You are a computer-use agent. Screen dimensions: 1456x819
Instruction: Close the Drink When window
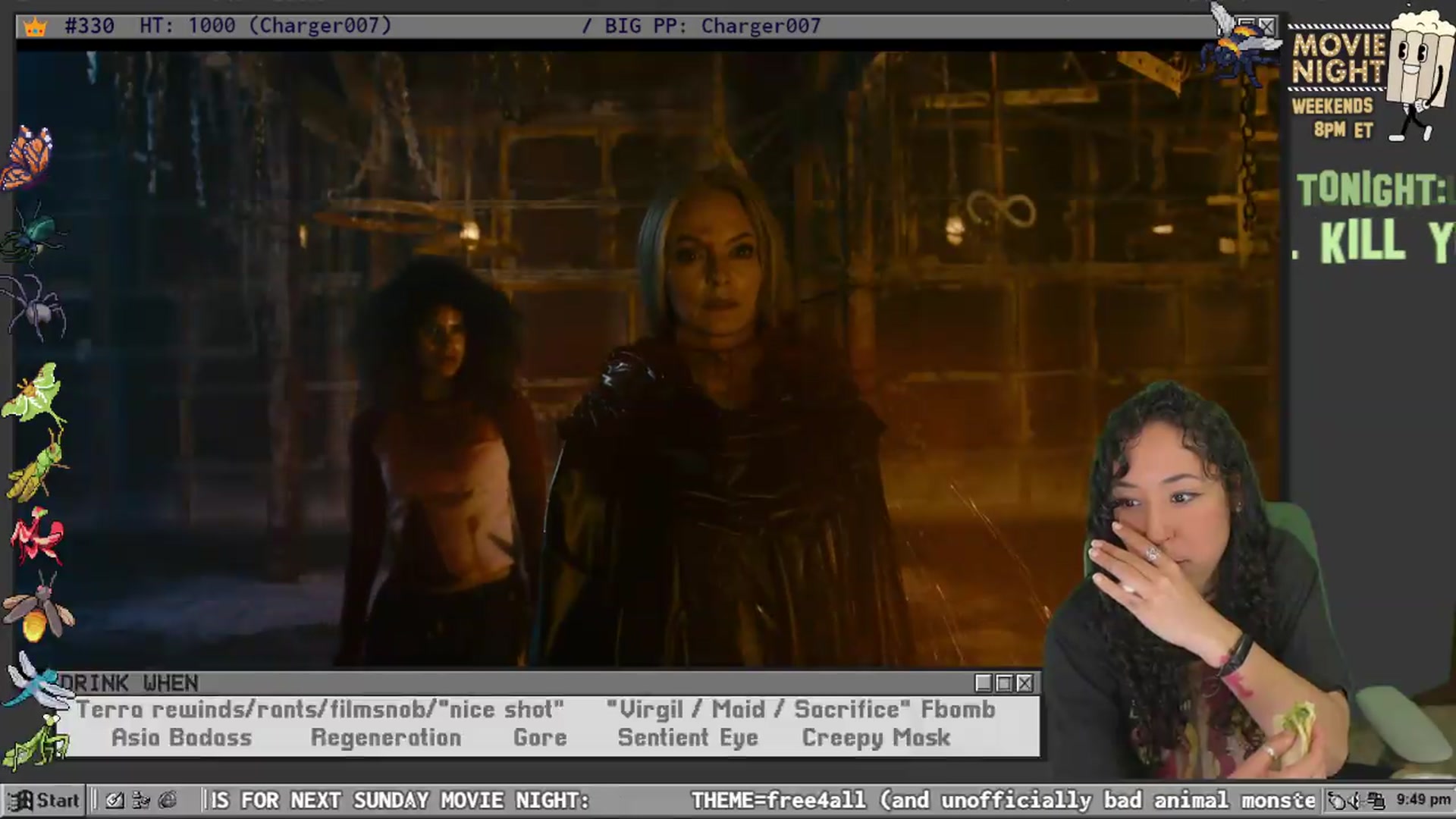(1025, 683)
